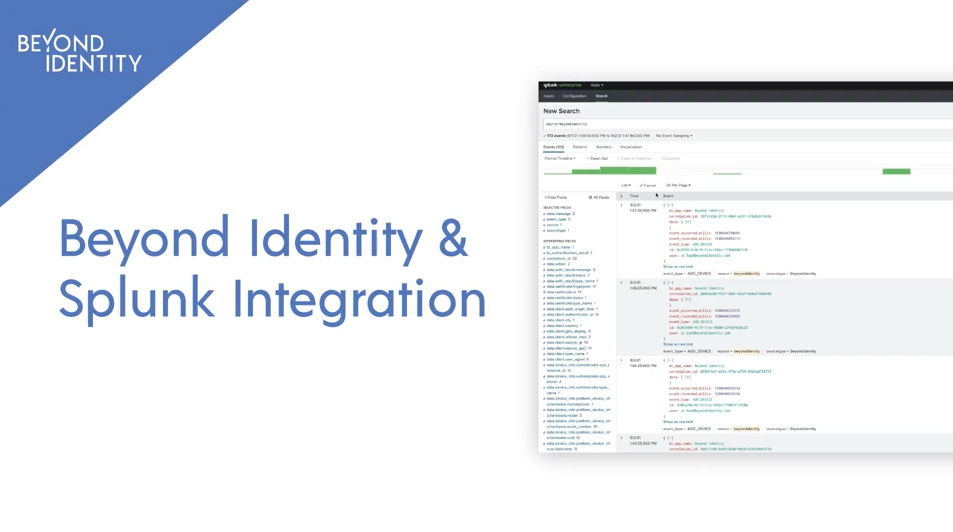Click 'event_type = ADD_DEVICE' tag in second event
This screenshot has height=532, width=953.
tap(687, 351)
